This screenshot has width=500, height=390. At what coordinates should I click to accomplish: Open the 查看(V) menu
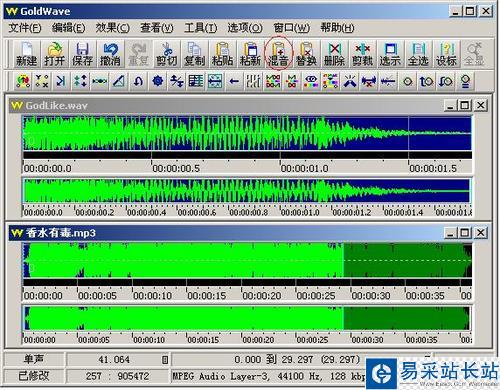pos(157,28)
